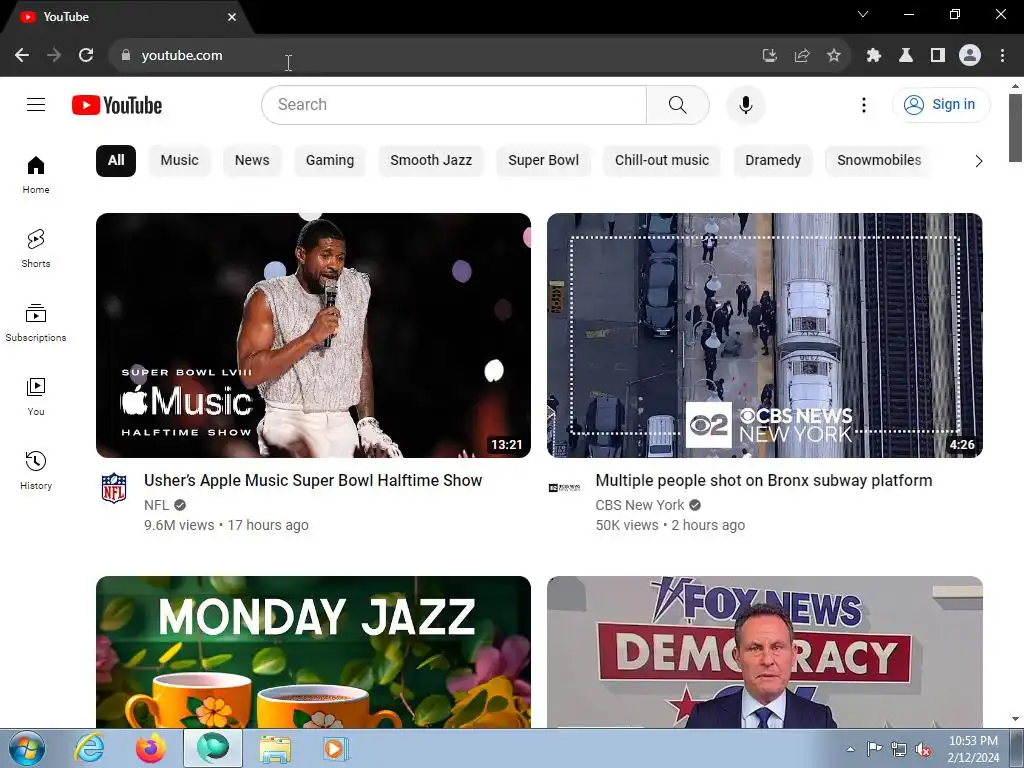The height and width of the screenshot is (768, 1024).
Task: Open the Monday Jazz video thumbnail
Action: point(313,652)
